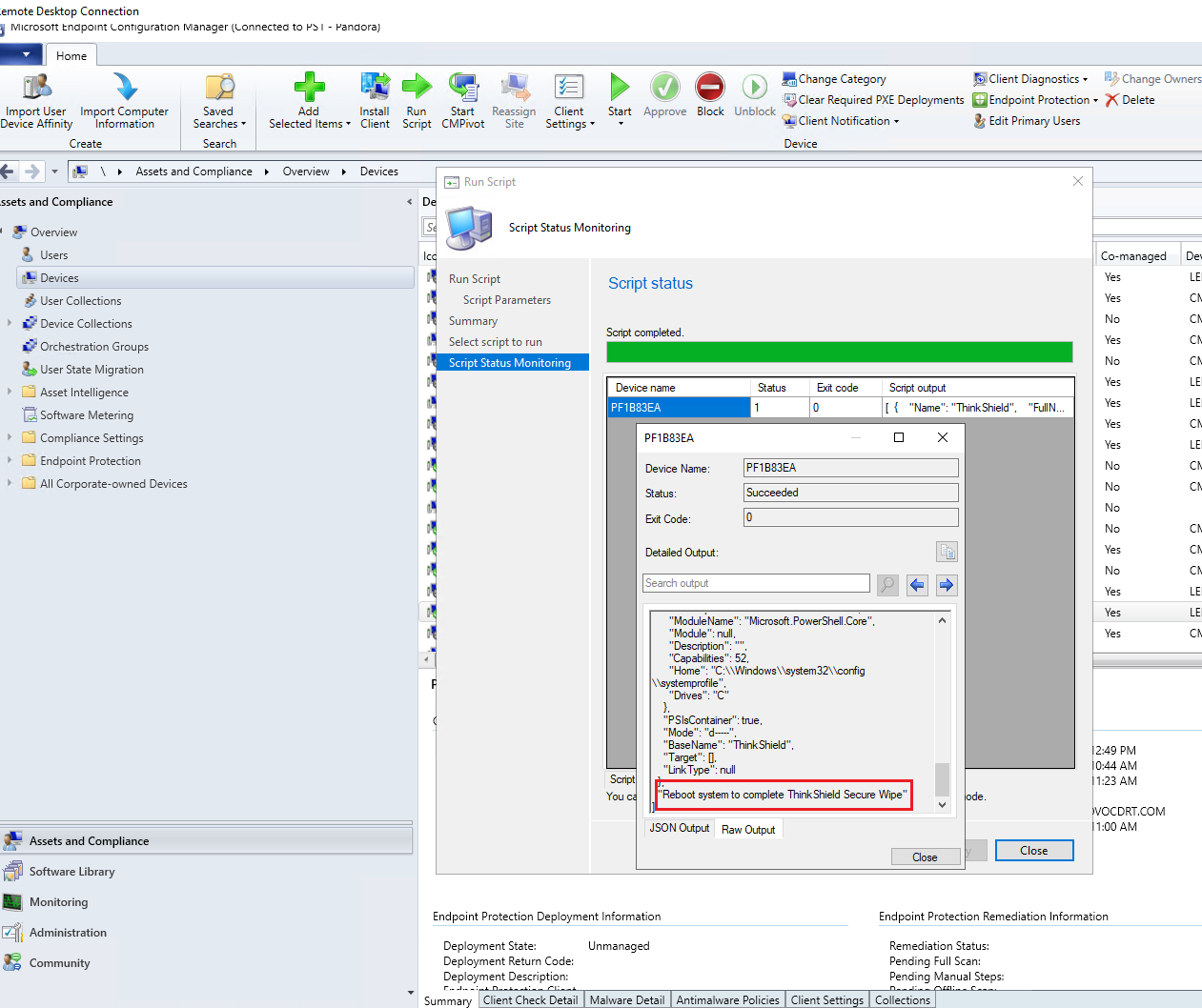Image resolution: width=1202 pixels, height=1008 pixels.
Task: Select PF1B83EA row in script results
Action: 840,407
